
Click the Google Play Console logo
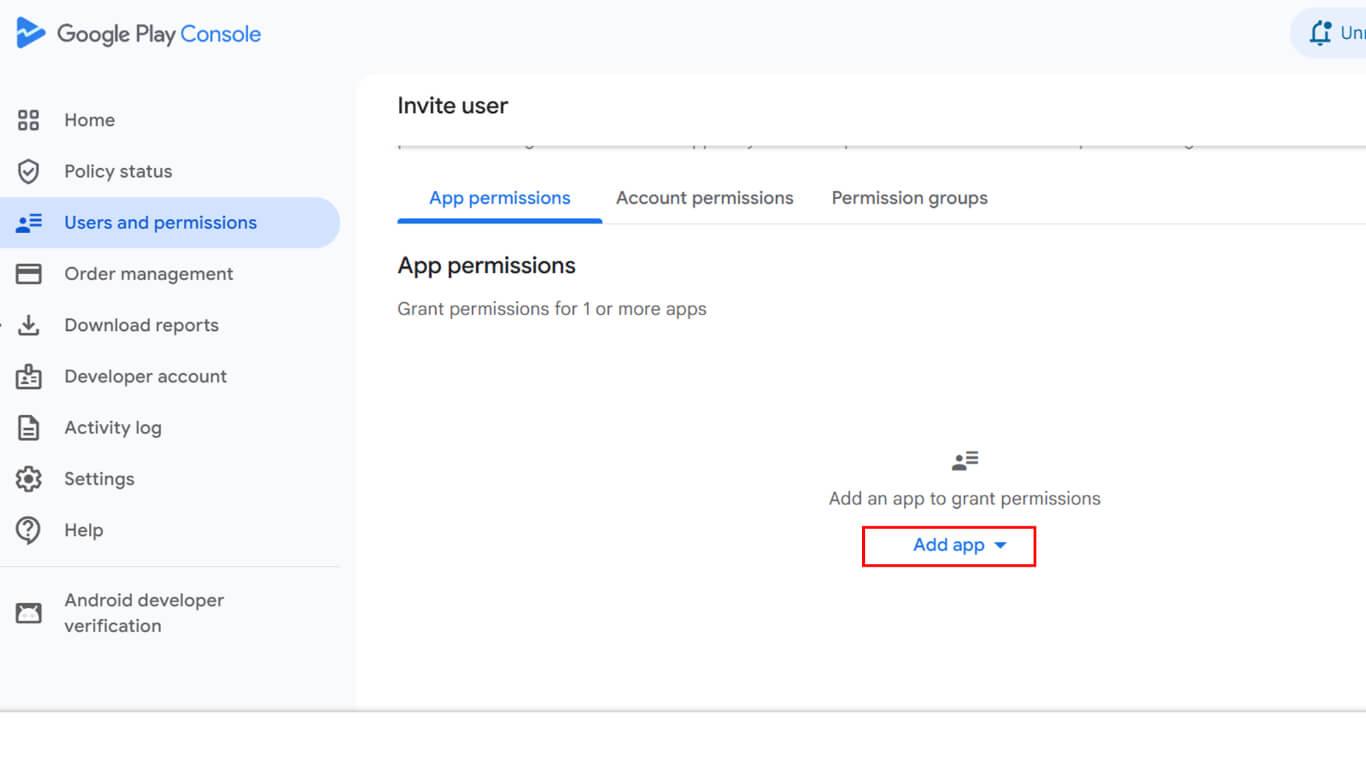[x=32, y=33]
